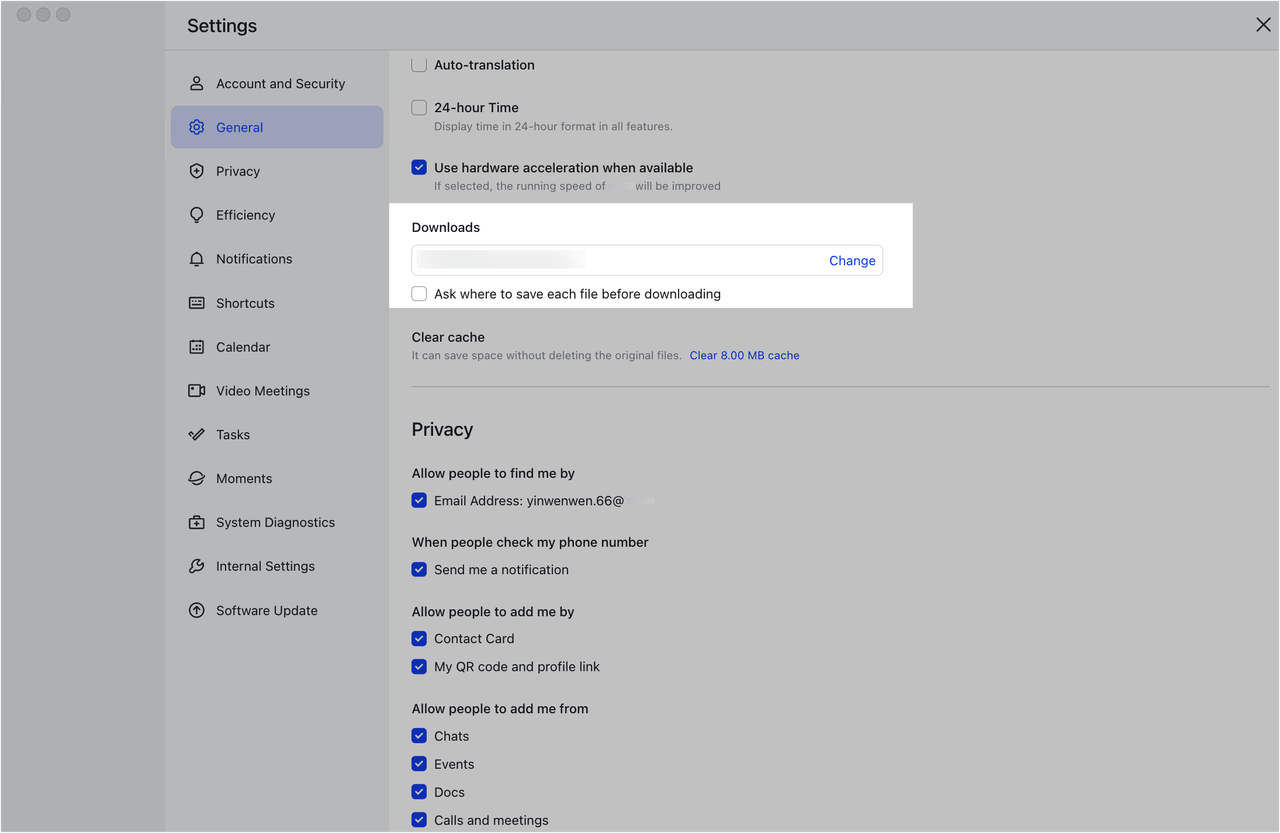Disable hardware acceleration checkbox
Viewport: 1280px width, 833px height.
click(x=419, y=168)
